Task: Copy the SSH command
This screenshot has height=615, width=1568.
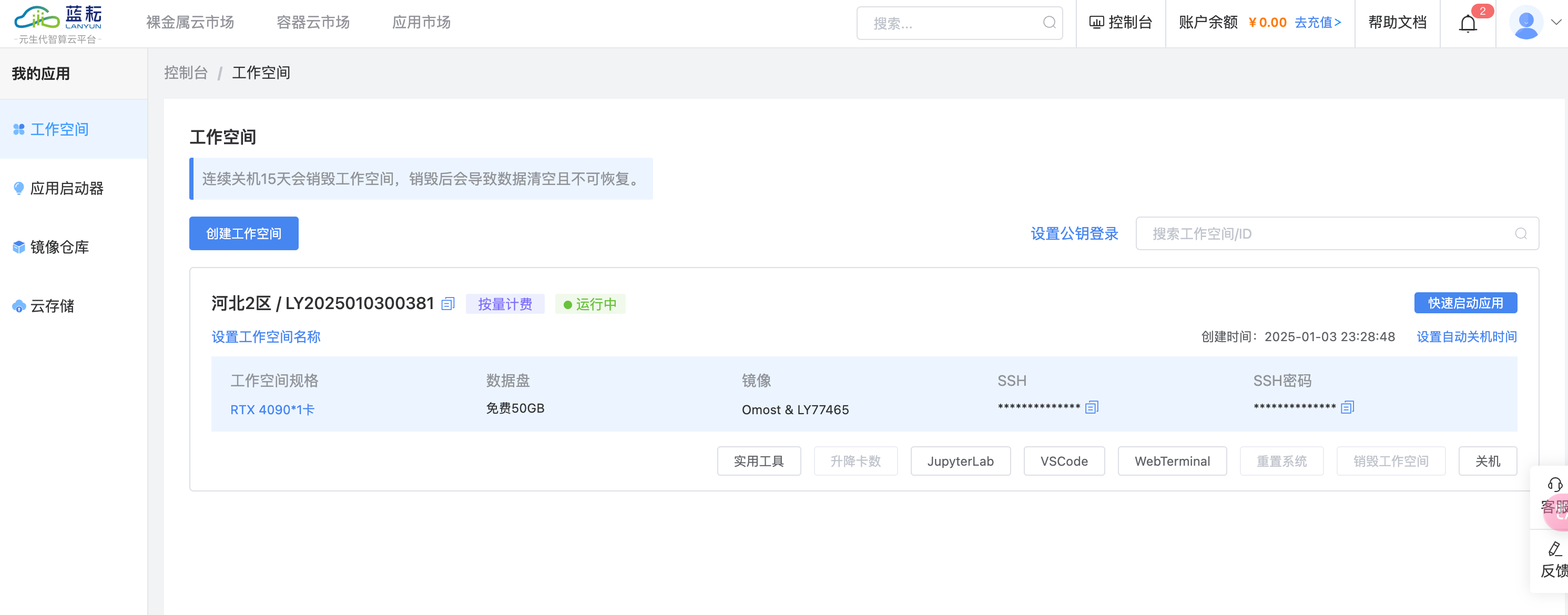Action: click(x=1092, y=407)
